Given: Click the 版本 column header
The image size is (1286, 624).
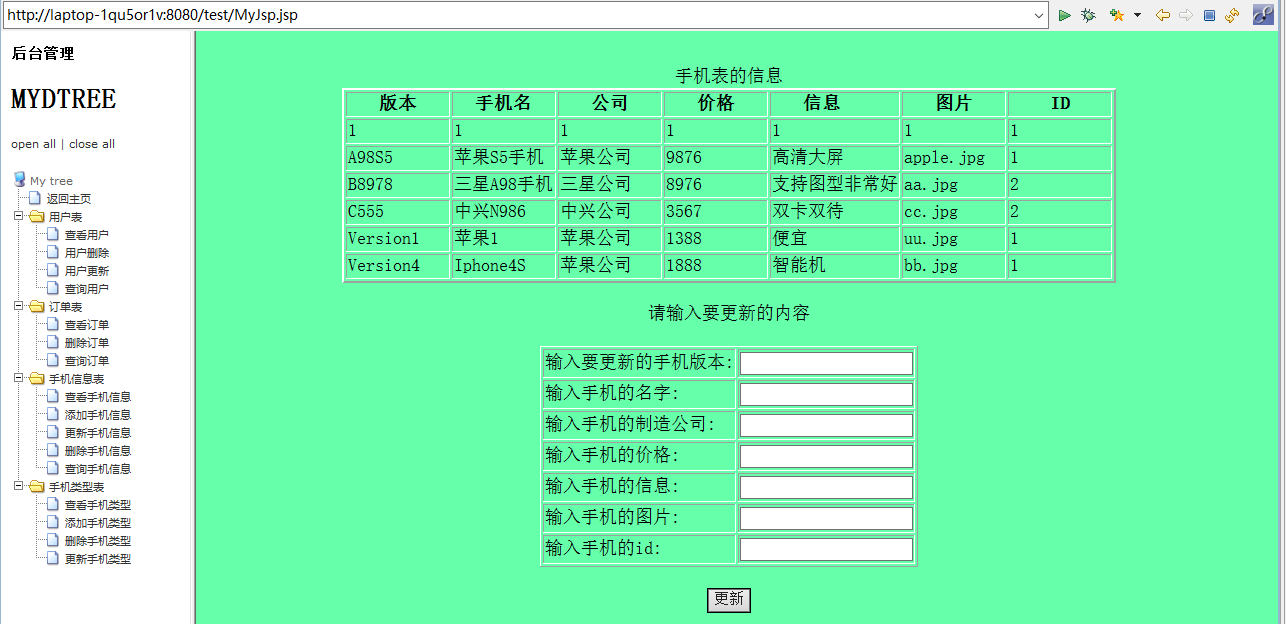Looking at the screenshot, I should (x=398, y=104).
